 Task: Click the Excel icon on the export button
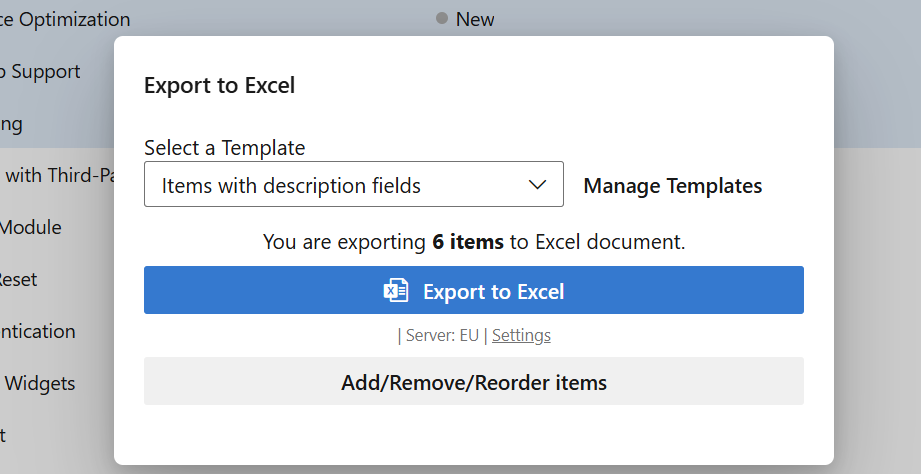click(x=396, y=291)
